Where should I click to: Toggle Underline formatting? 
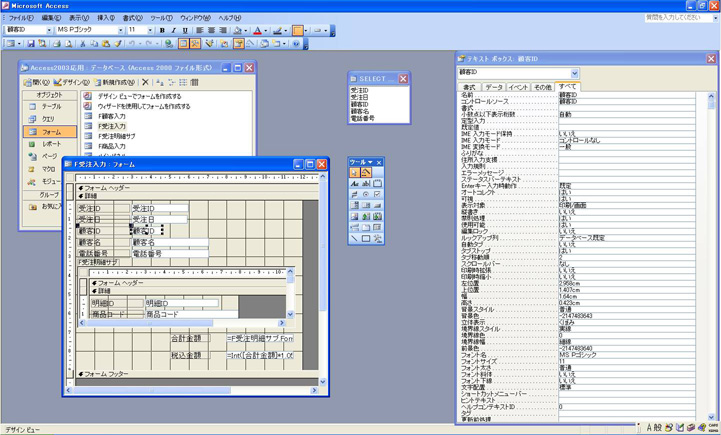tap(185, 30)
